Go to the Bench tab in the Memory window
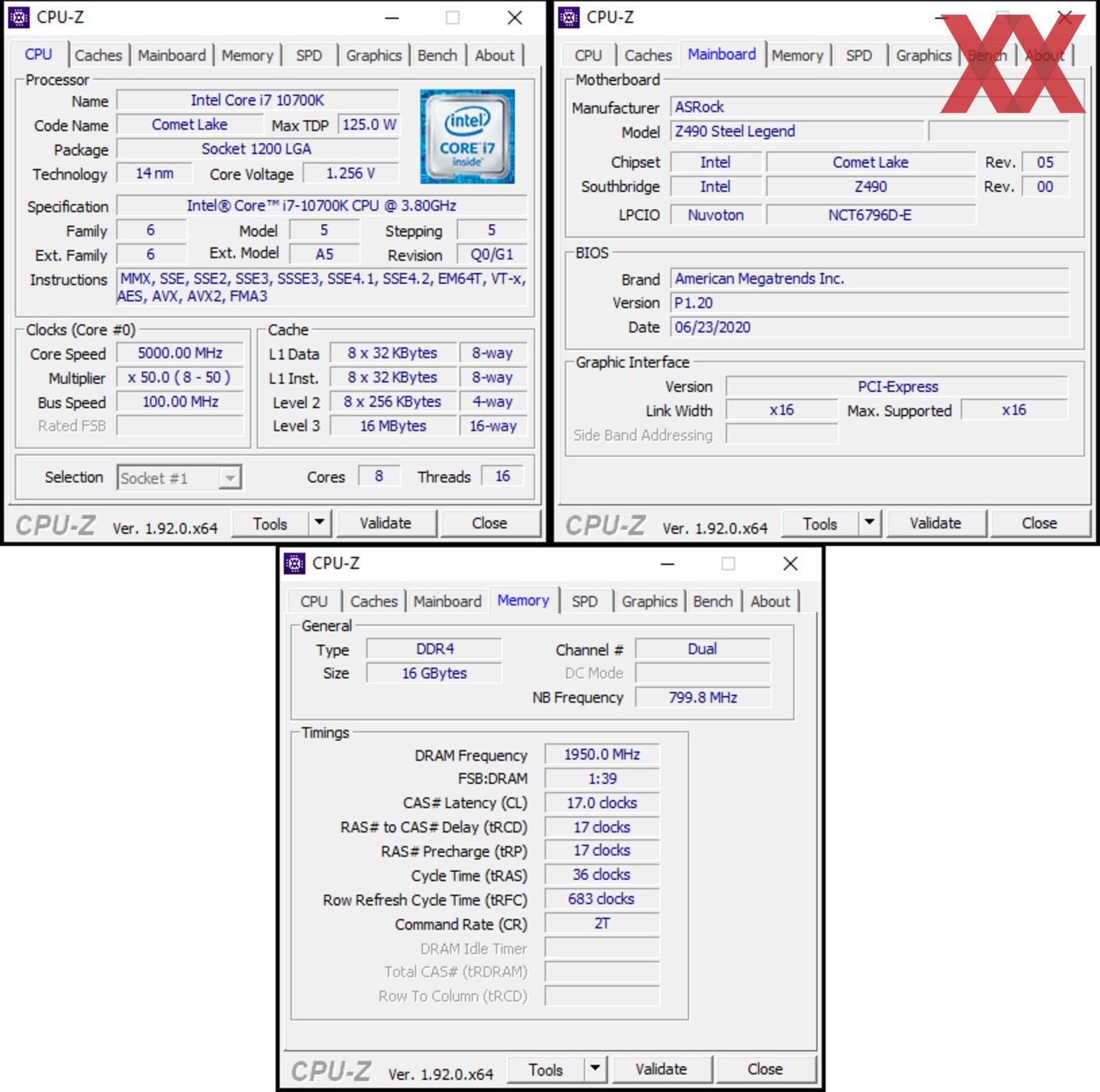Image resolution: width=1100 pixels, height=1092 pixels. tap(713, 601)
